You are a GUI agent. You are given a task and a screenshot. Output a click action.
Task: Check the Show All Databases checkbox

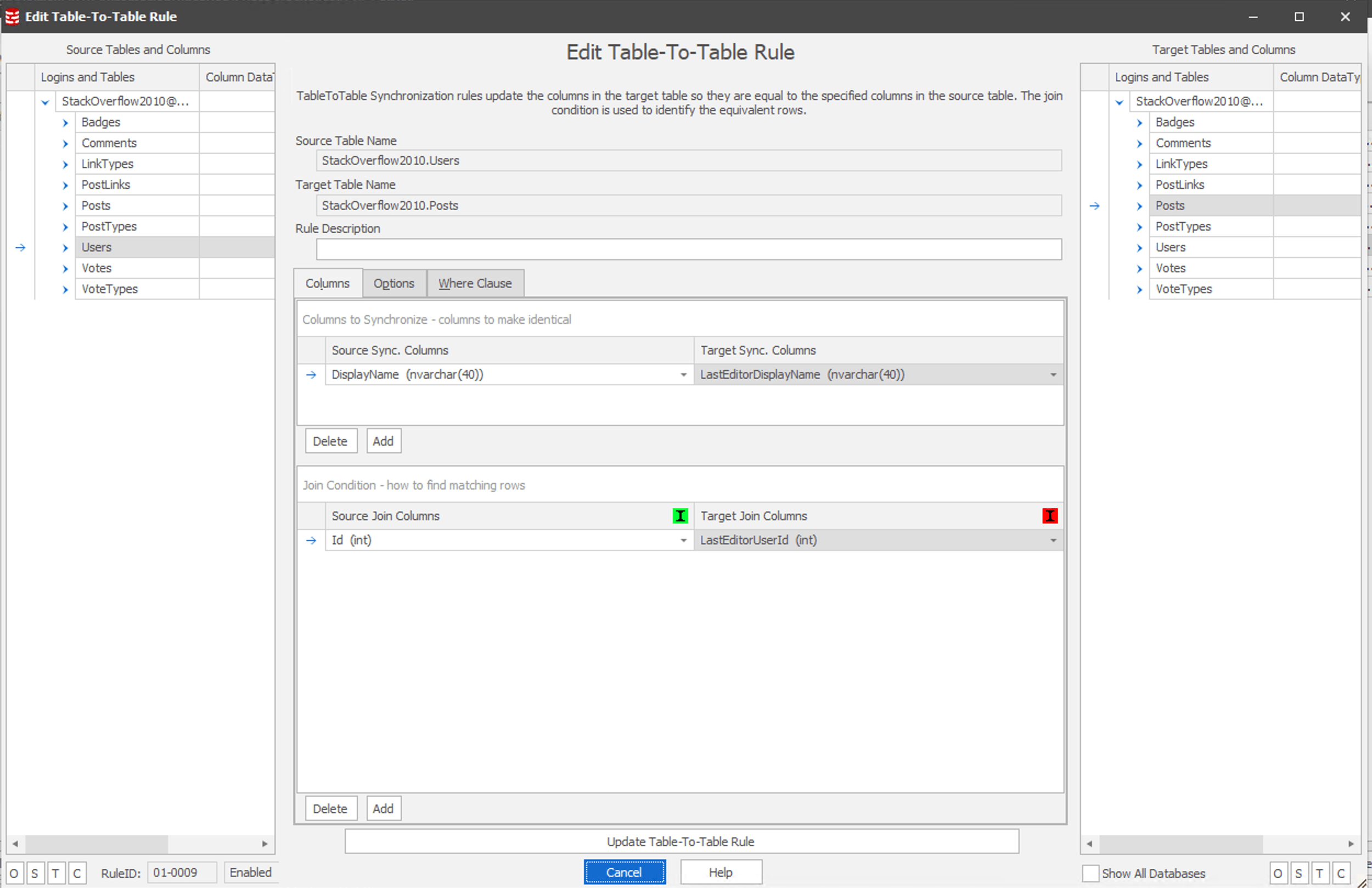(x=1091, y=873)
